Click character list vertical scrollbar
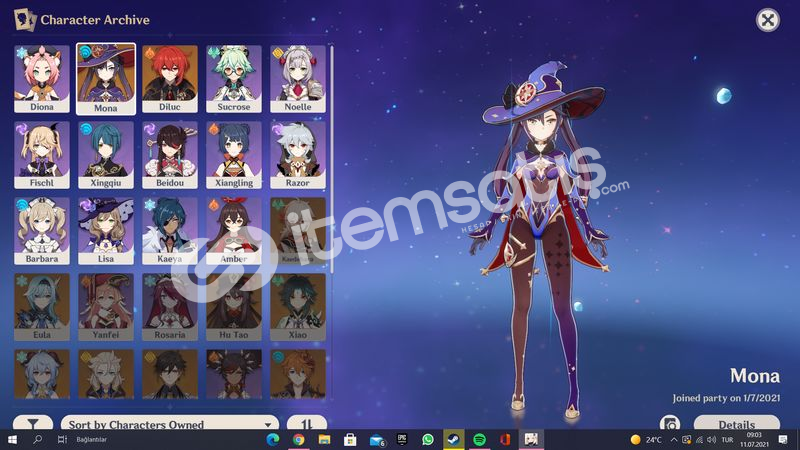The width and height of the screenshot is (800, 450). point(332,158)
